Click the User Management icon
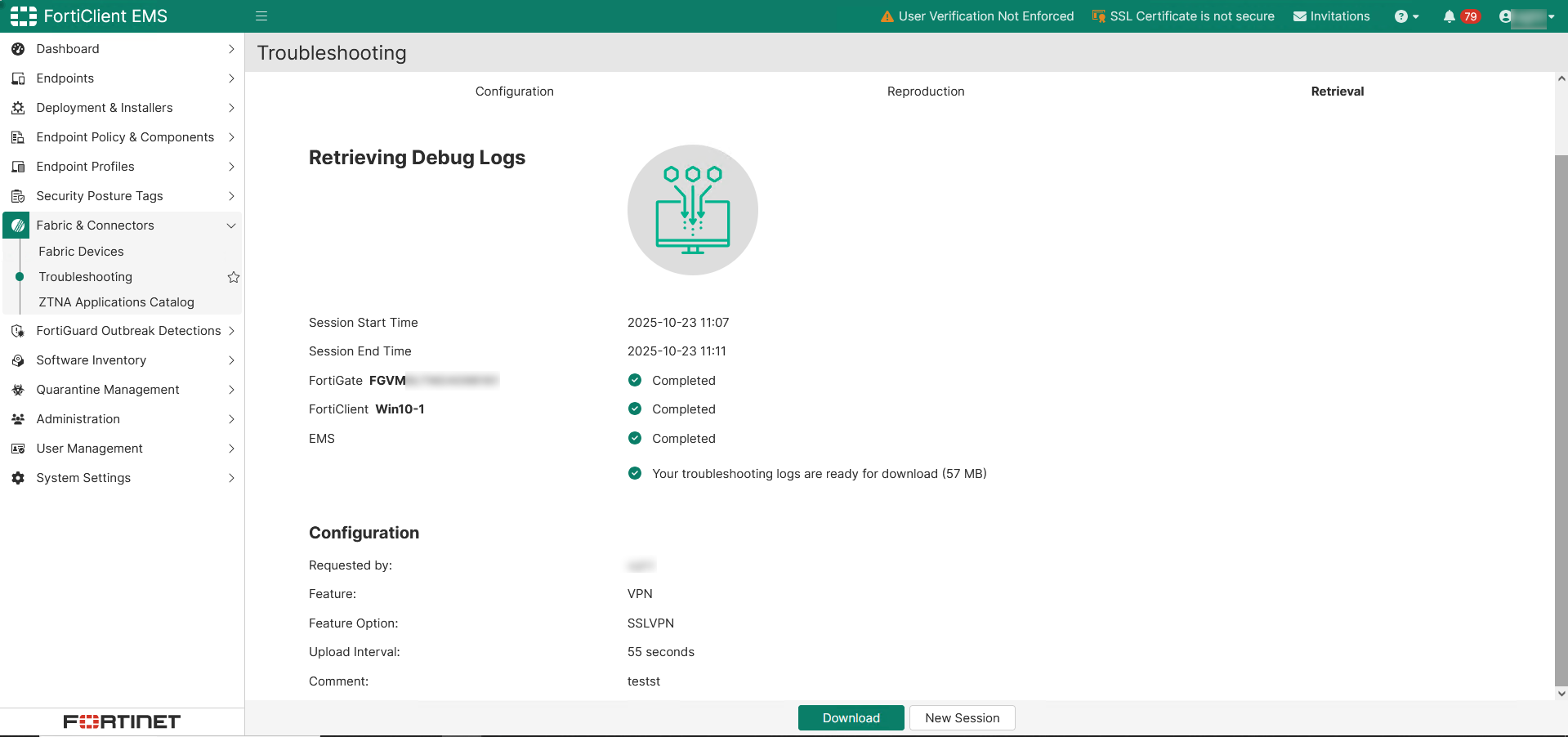 [18, 449]
